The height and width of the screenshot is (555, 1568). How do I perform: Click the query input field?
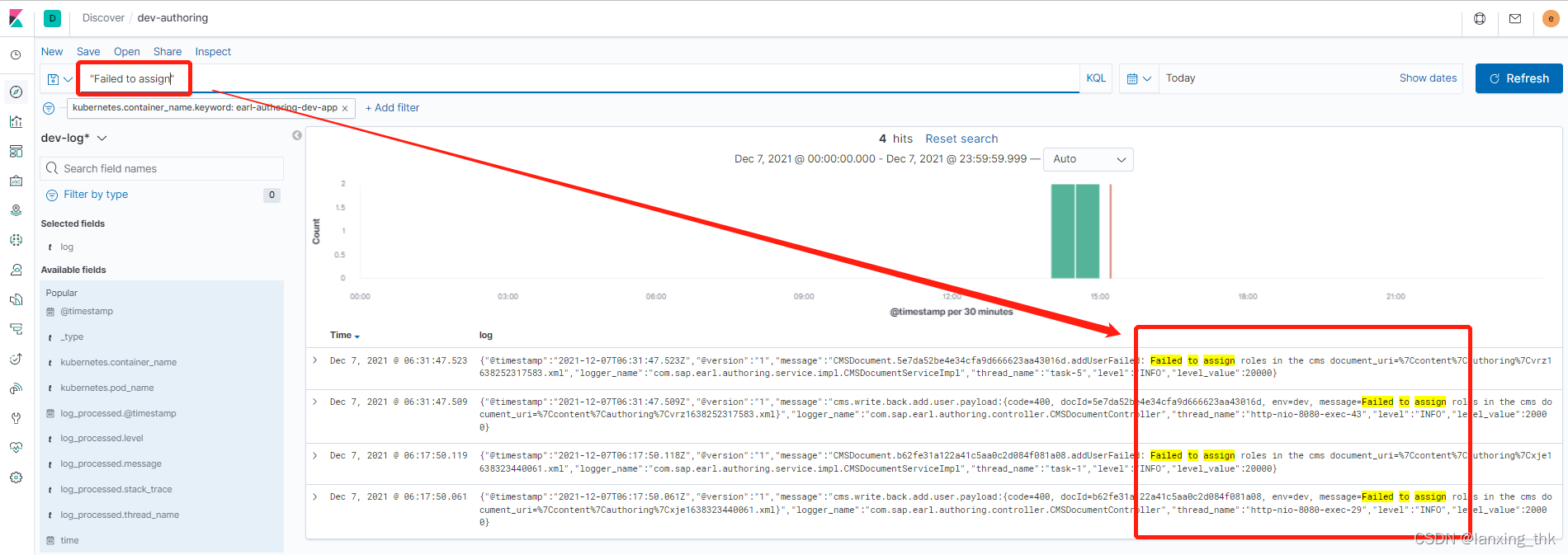pos(578,79)
